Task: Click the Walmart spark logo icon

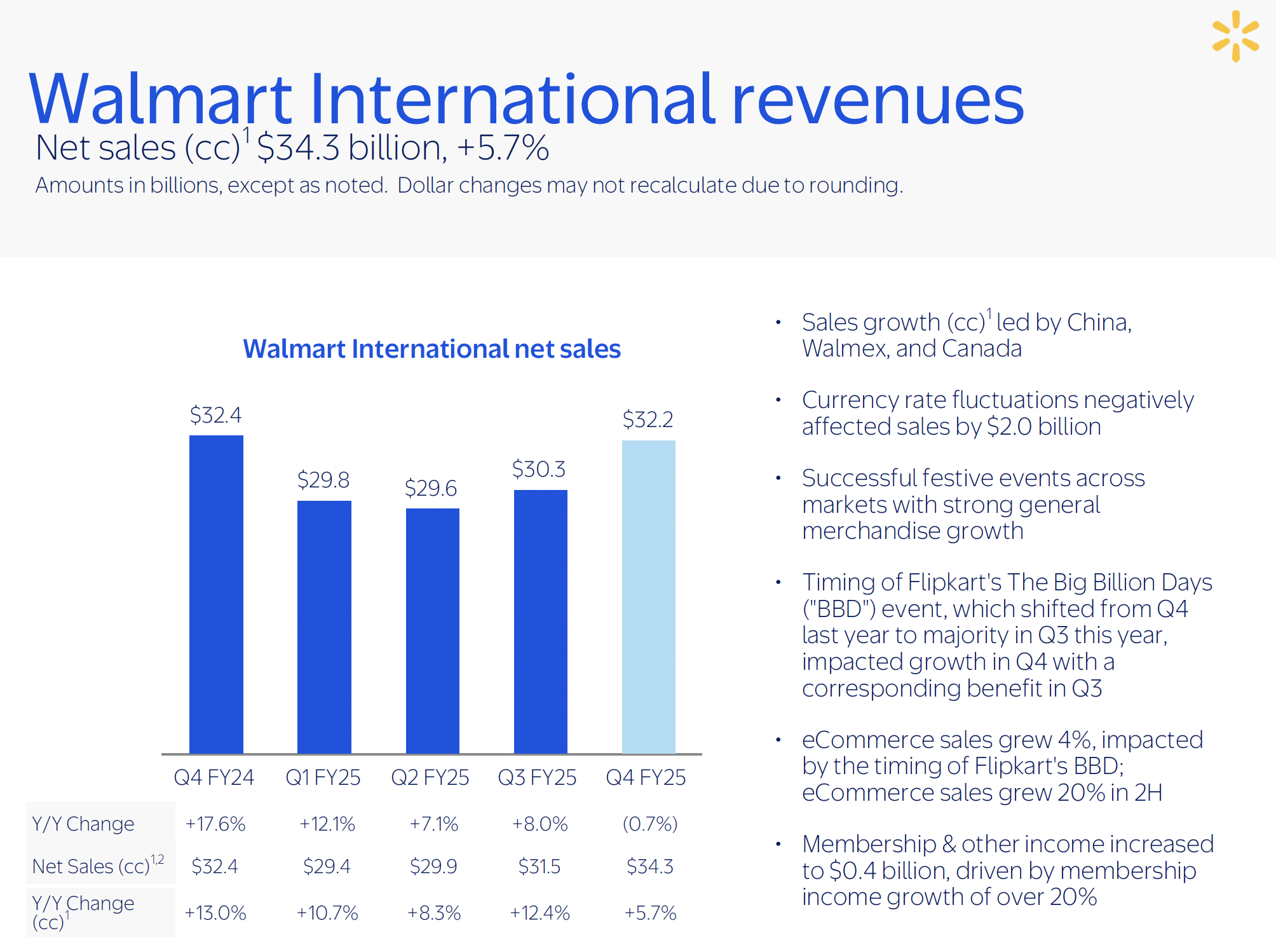Action: click(x=1235, y=36)
